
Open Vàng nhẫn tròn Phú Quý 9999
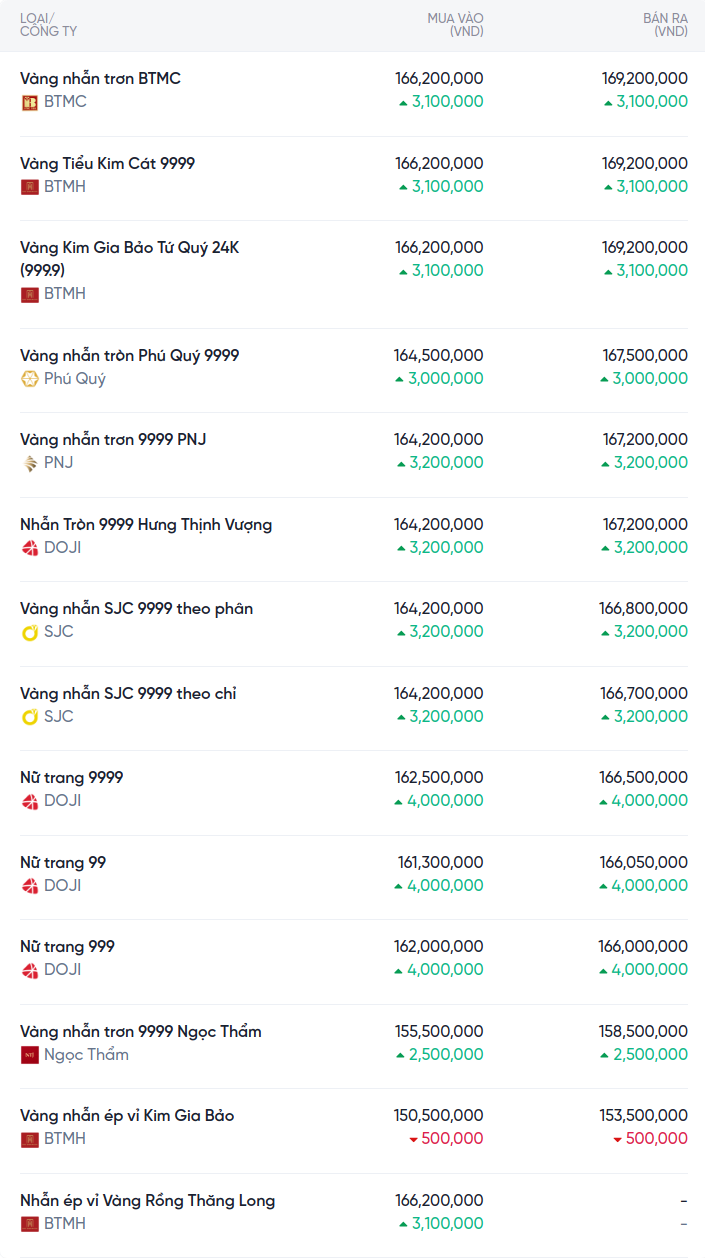tap(129, 355)
